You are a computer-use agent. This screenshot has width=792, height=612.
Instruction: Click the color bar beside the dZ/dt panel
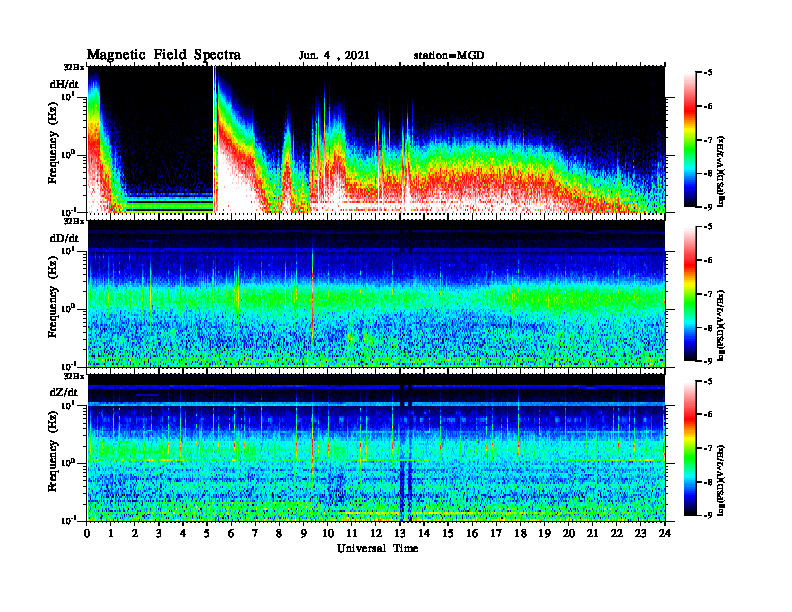point(690,448)
